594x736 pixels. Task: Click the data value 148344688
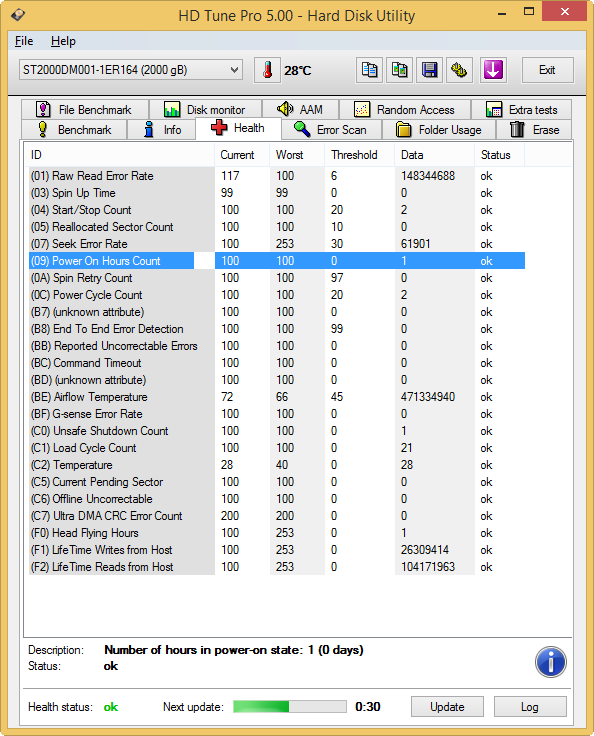coord(428,176)
